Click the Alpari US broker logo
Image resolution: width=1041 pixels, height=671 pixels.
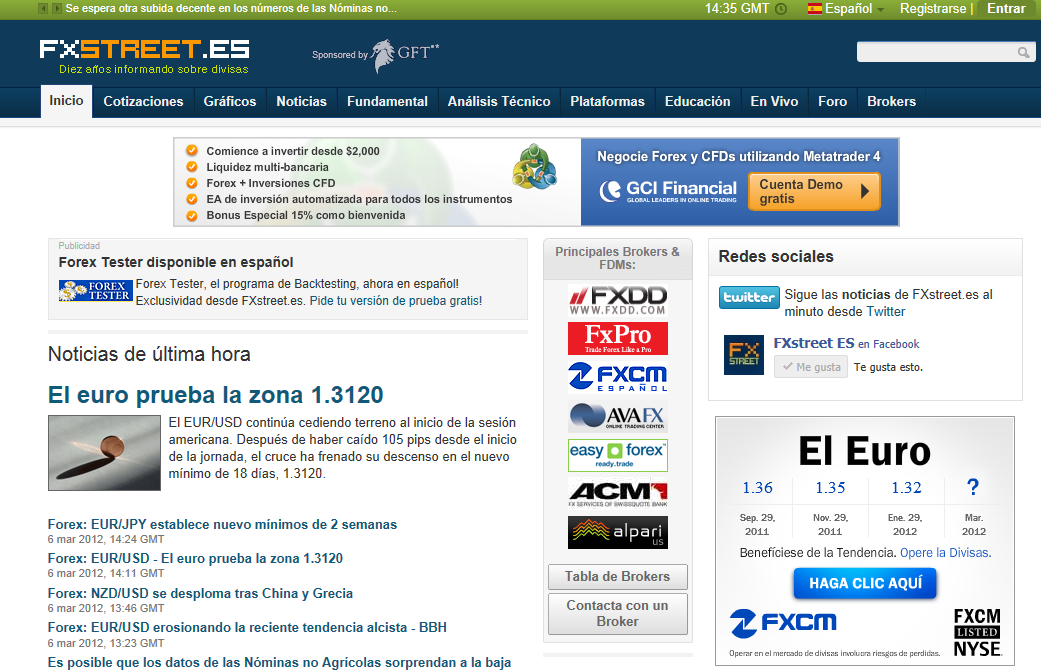pos(617,532)
